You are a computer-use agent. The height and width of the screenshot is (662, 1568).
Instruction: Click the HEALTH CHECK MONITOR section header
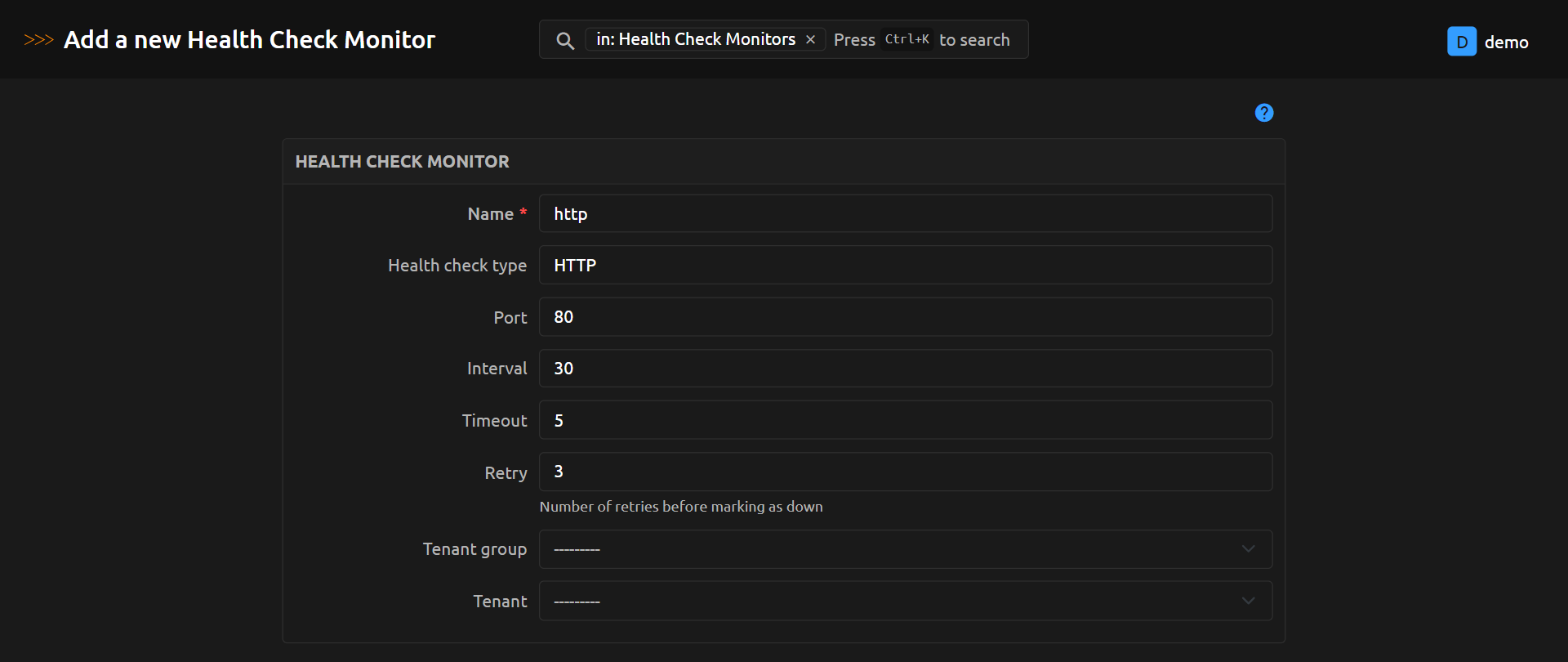coord(402,162)
